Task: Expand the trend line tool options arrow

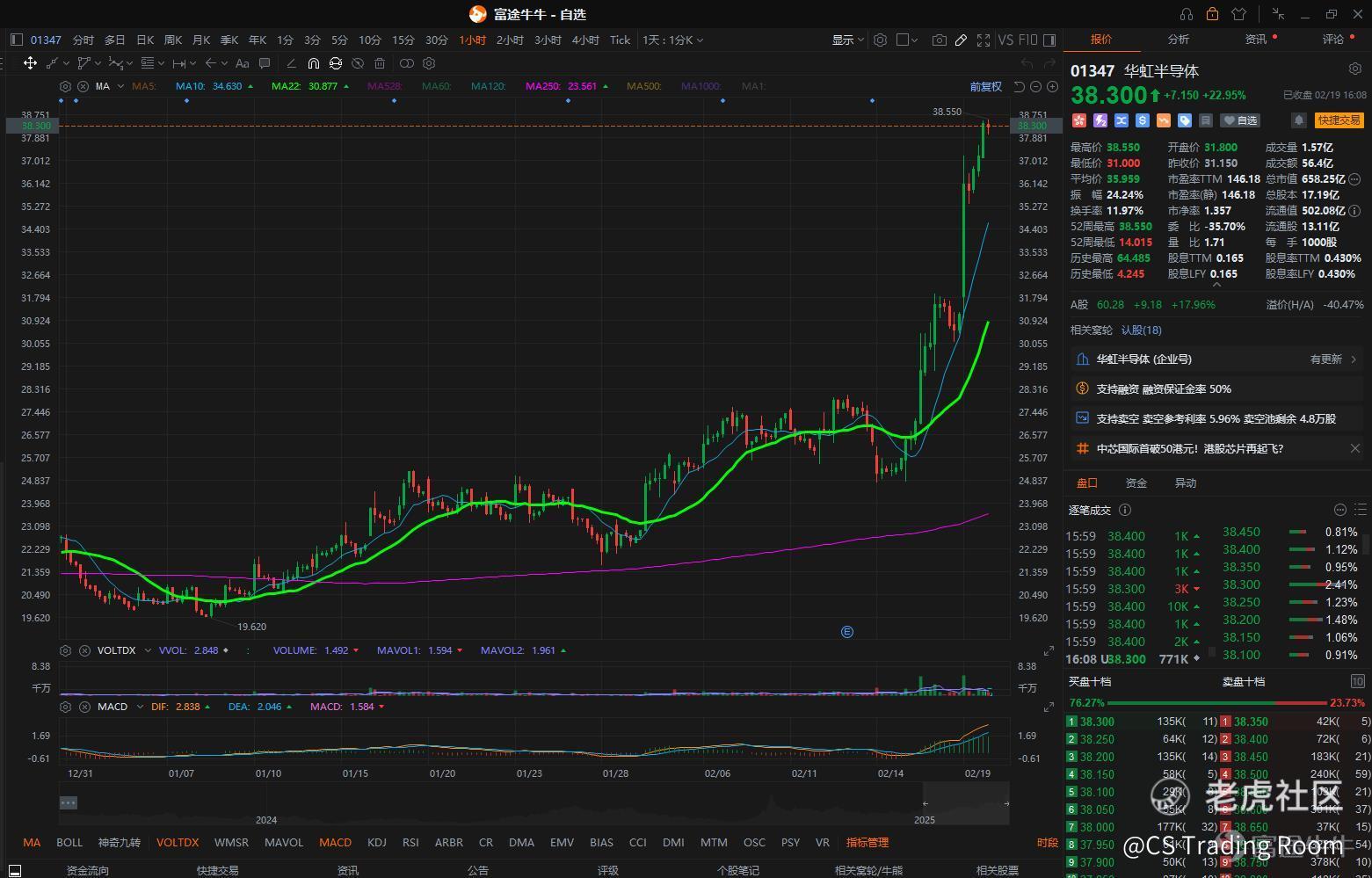Action: 66,63
